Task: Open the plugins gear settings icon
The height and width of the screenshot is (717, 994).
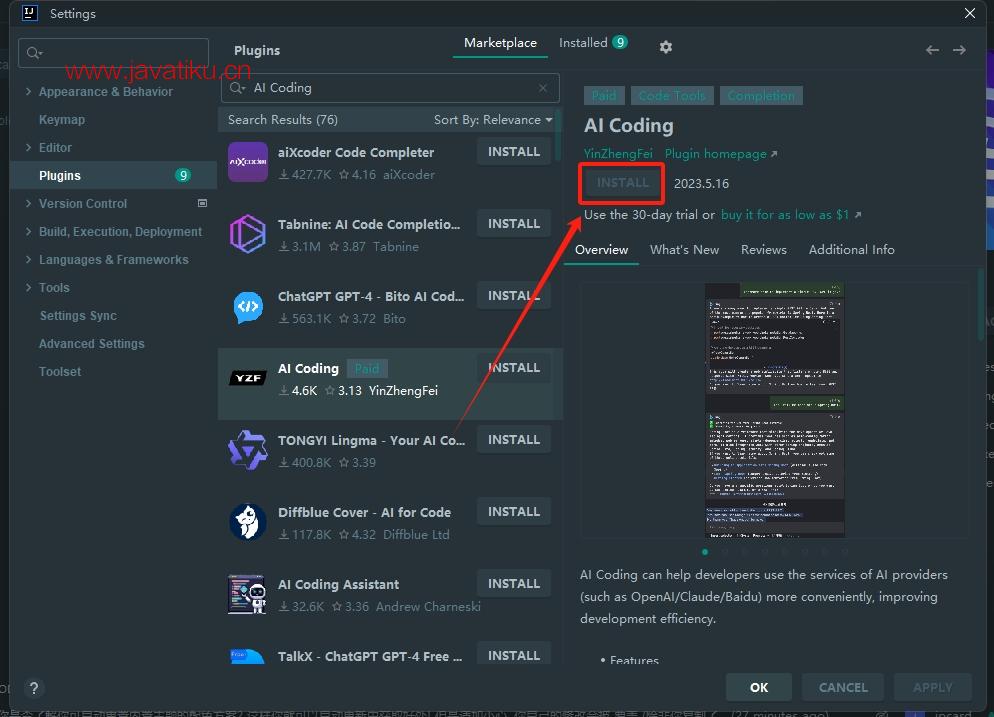Action: point(665,47)
